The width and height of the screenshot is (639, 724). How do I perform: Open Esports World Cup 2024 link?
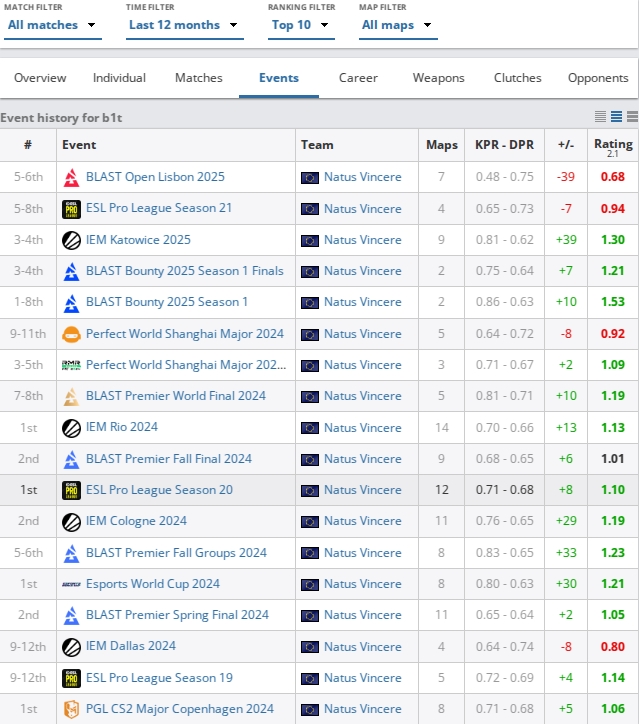[x=153, y=584]
